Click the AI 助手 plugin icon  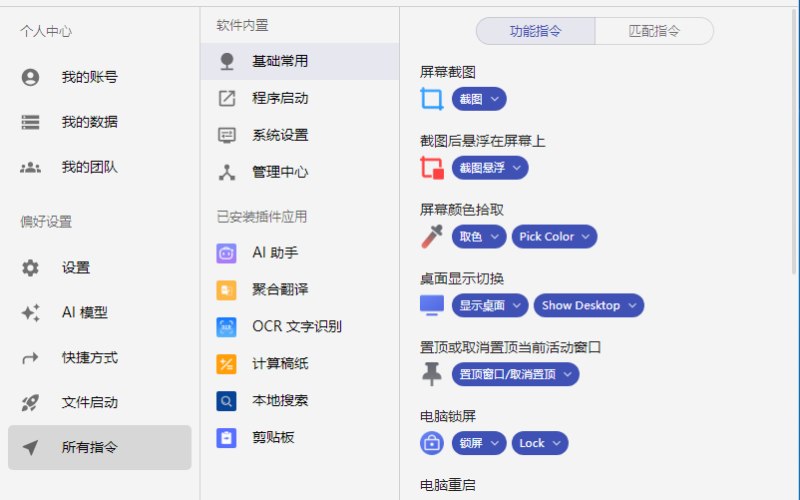click(227, 253)
